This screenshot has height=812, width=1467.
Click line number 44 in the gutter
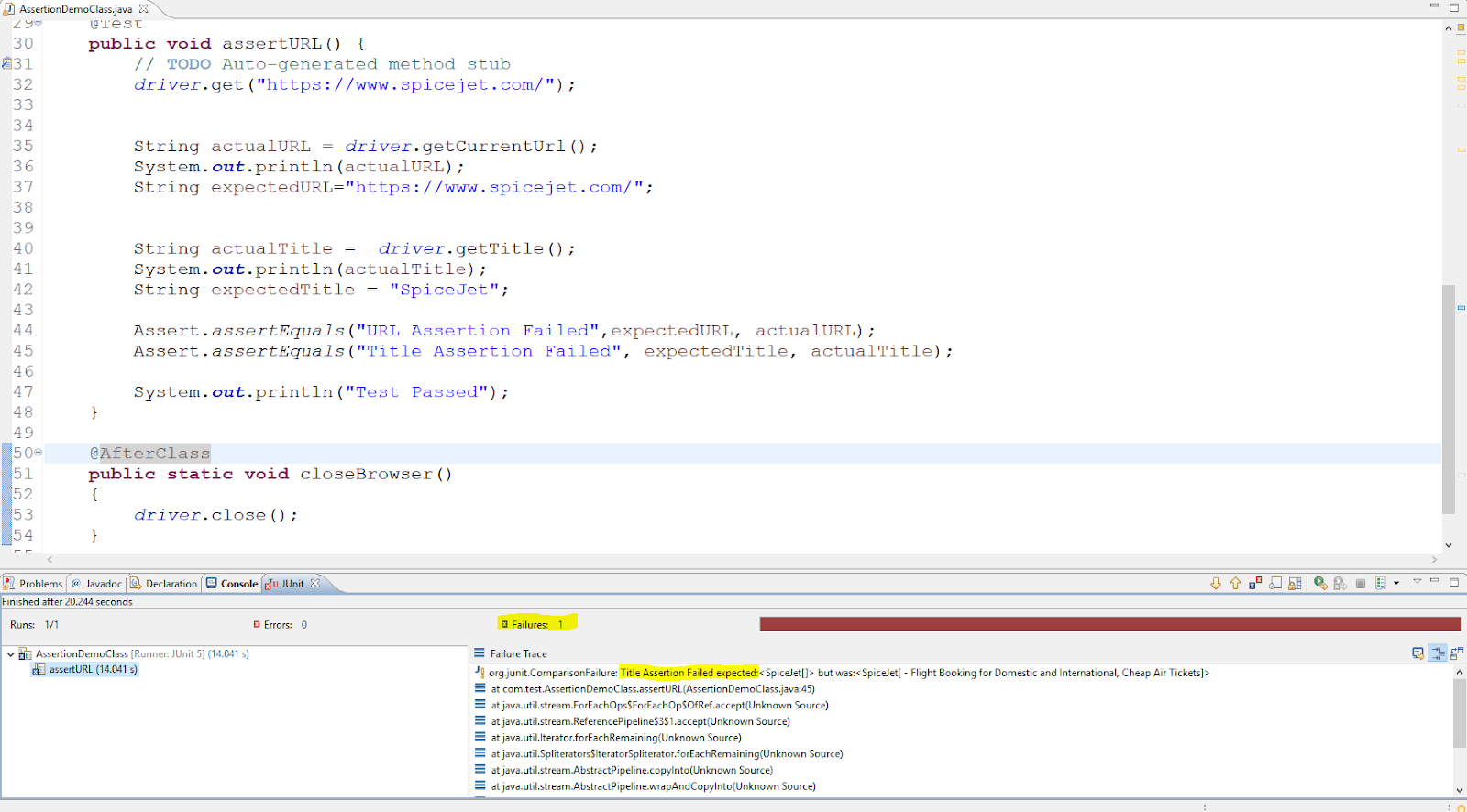pyautogui.click(x=23, y=330)
